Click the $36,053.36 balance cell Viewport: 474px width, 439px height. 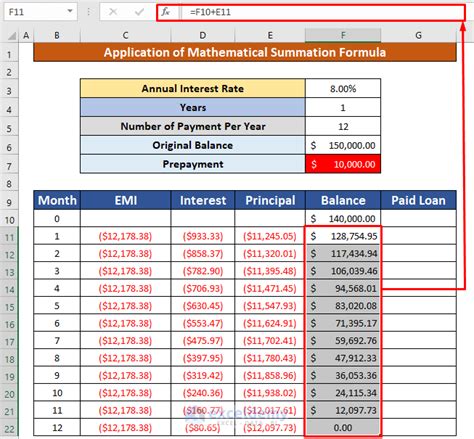pyautogui.click(x=343, y=375)
